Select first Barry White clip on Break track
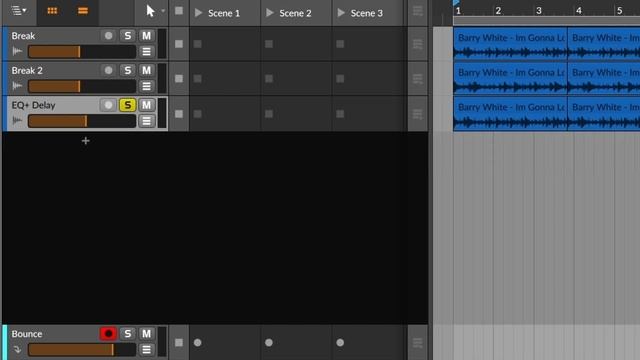 [510, 44]
